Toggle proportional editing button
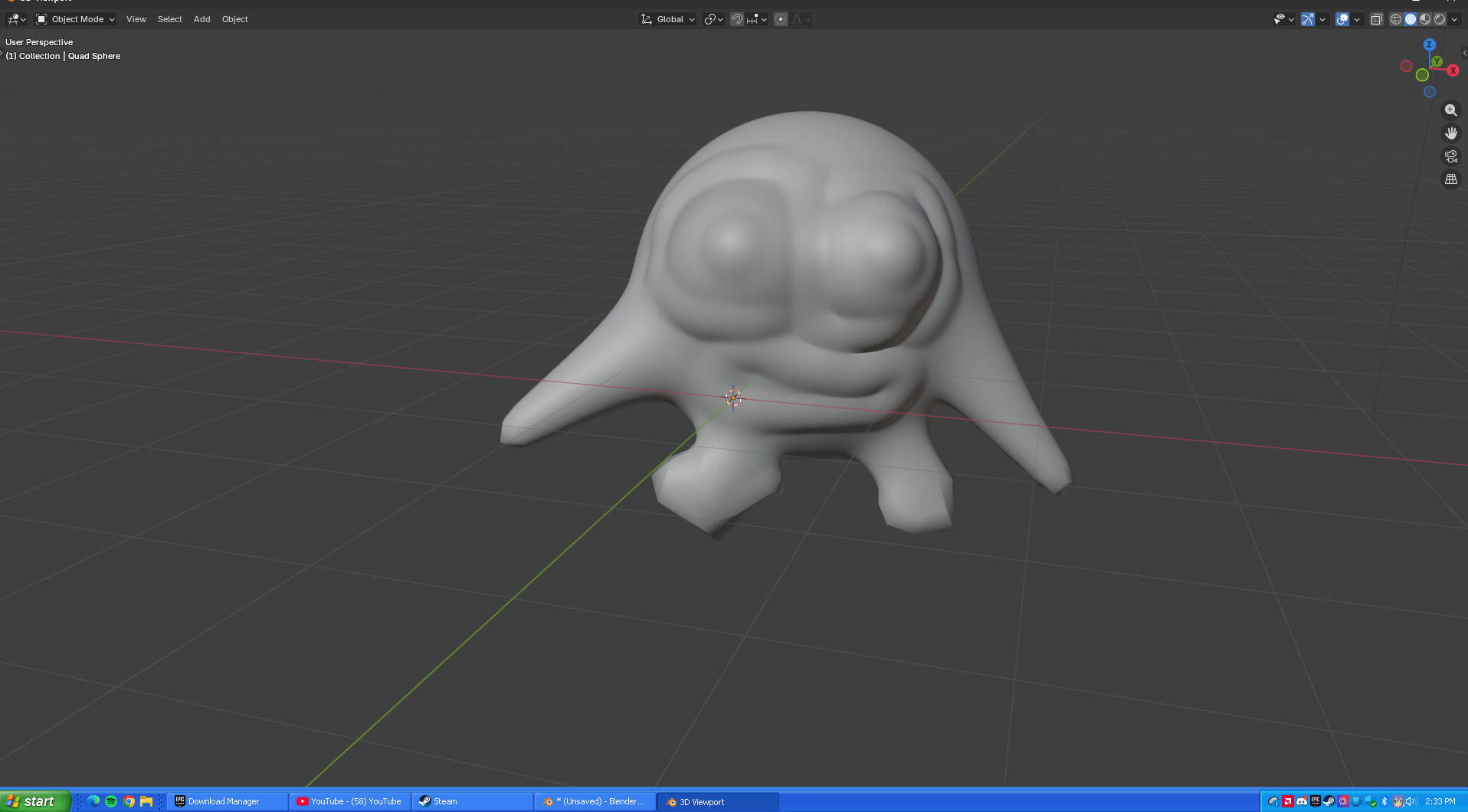Image resolution: width=1468 pixels, height=812 pixels. tap(781, 19)
